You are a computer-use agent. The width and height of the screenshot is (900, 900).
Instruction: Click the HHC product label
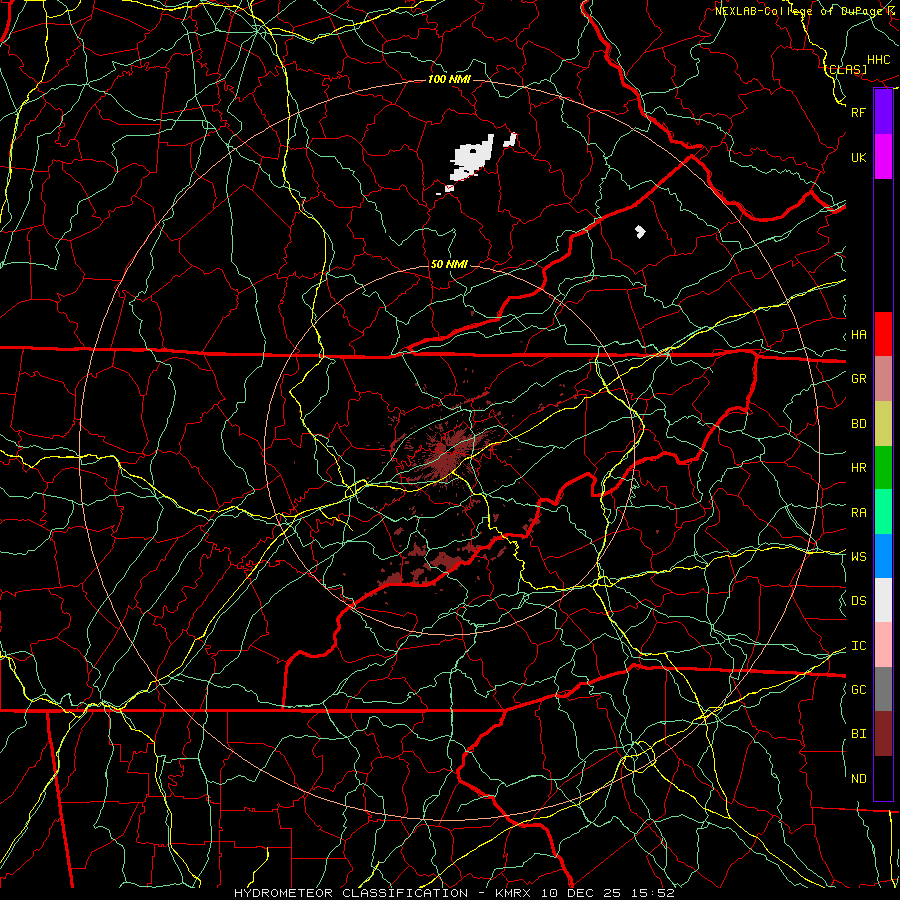tap(879, 60)
